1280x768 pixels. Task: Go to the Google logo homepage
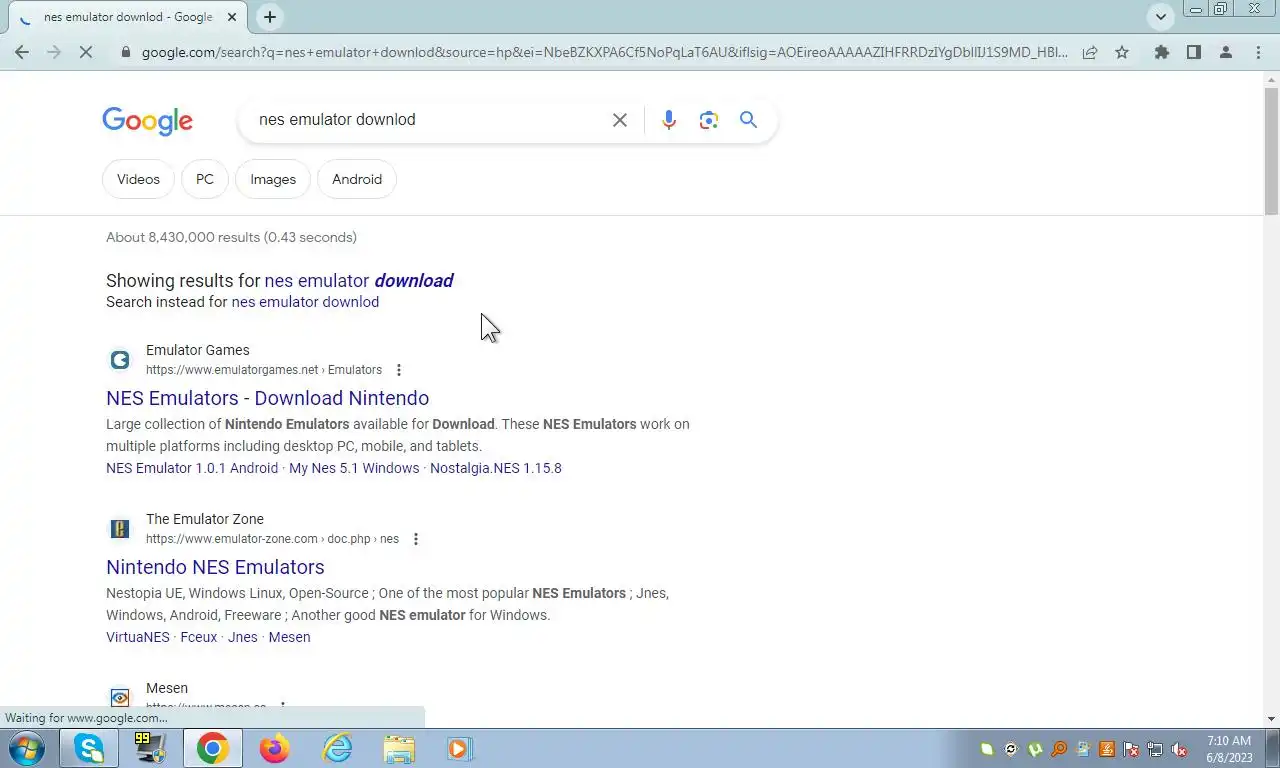[147, 121]
